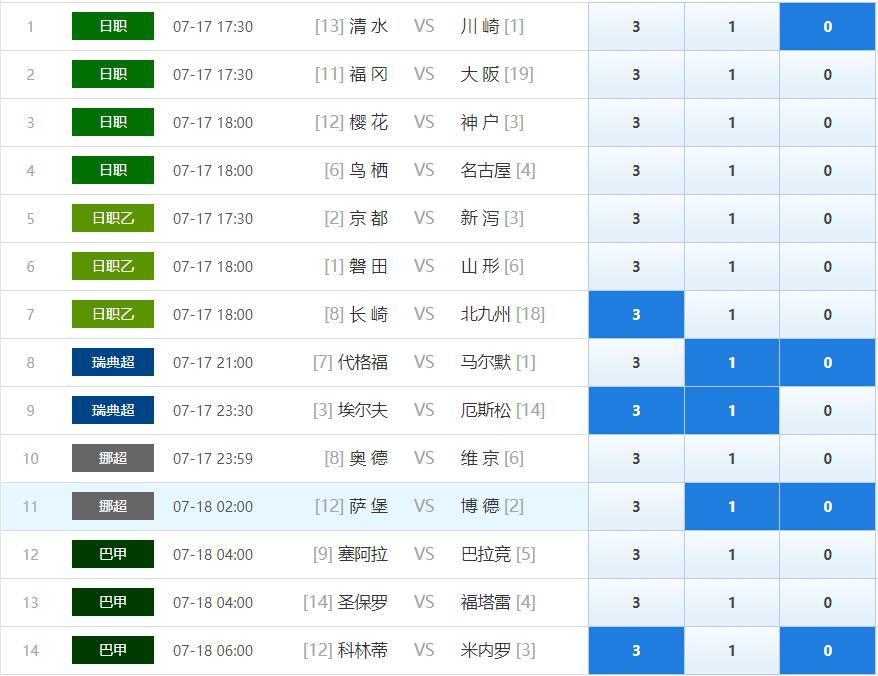The height and width of the screenshot is (676, 878).
Task: Select row number 10 for 奥德 match
Action: tap(31, 459)
